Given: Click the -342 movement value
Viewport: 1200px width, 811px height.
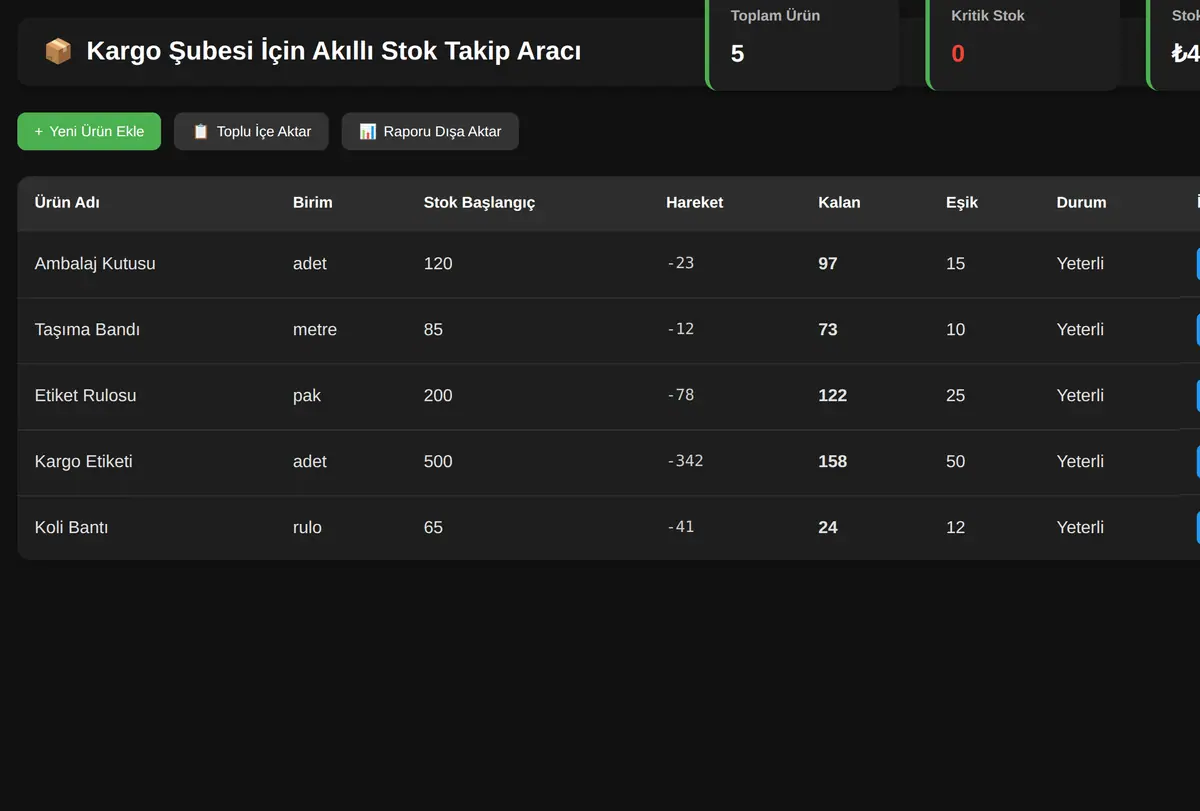Looking at the screenshot, I should [685, 461].
